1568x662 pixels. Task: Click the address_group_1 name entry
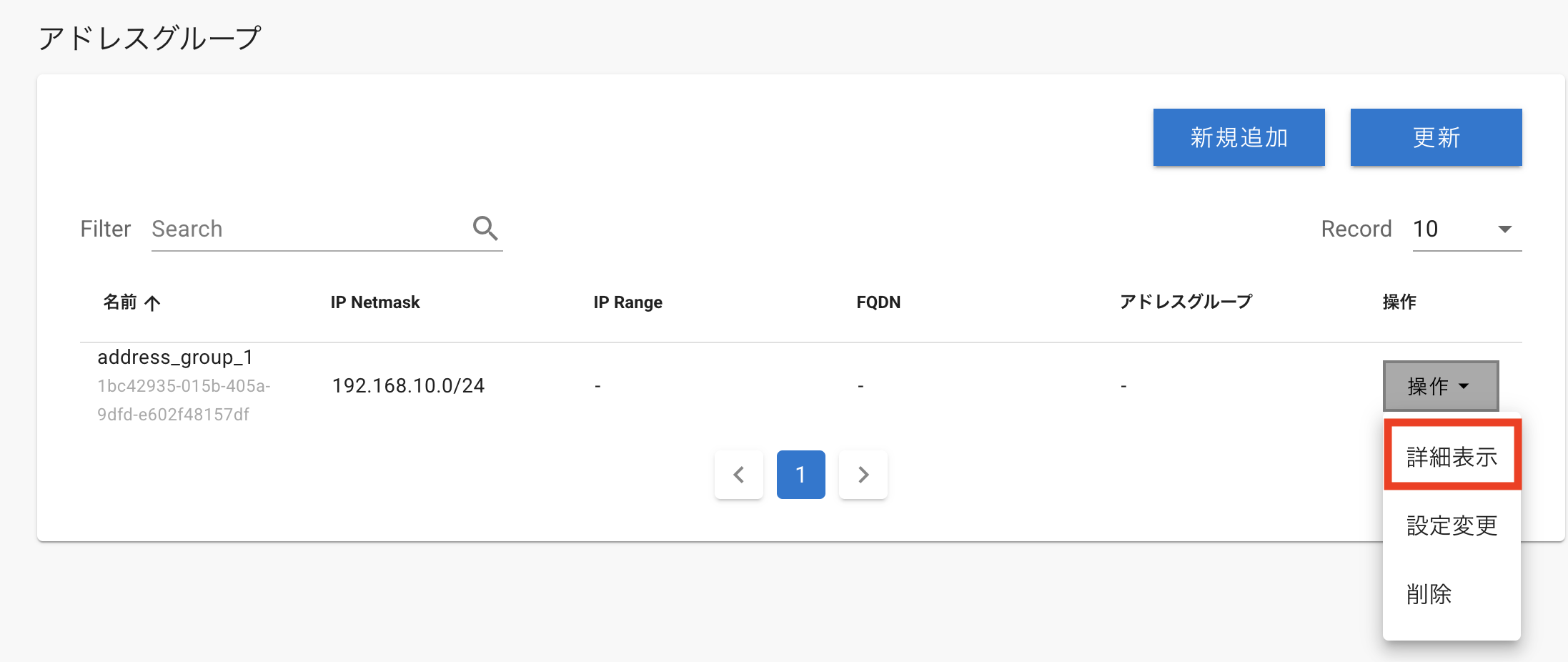pos(175,357)
